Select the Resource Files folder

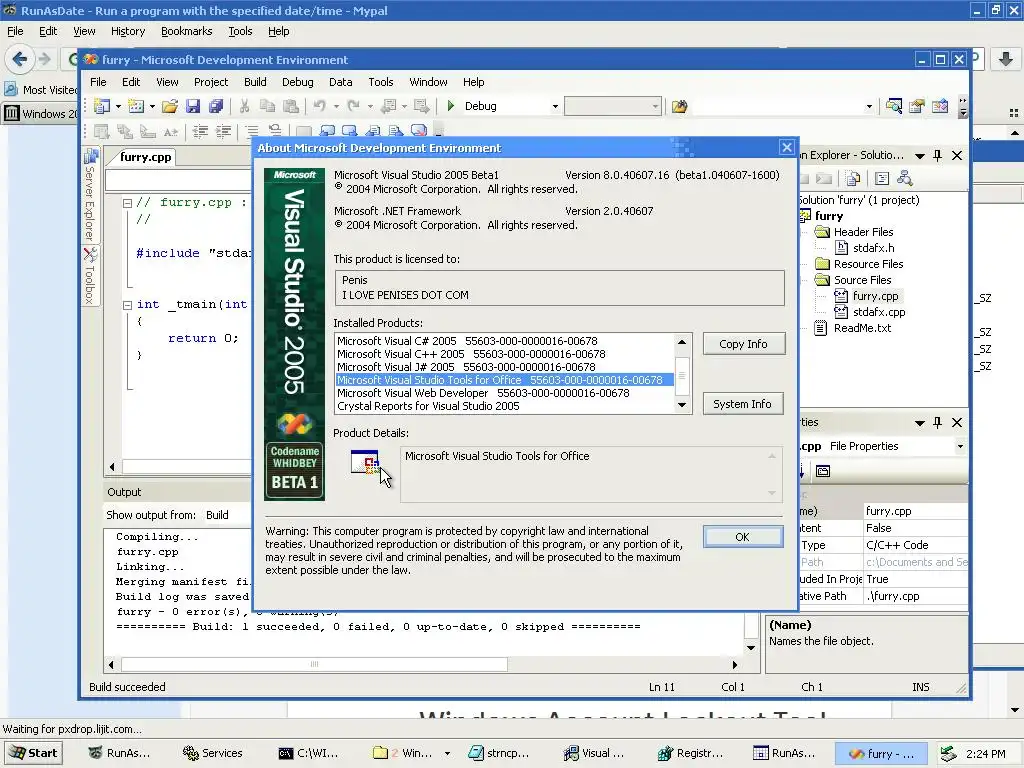(867, 264)
